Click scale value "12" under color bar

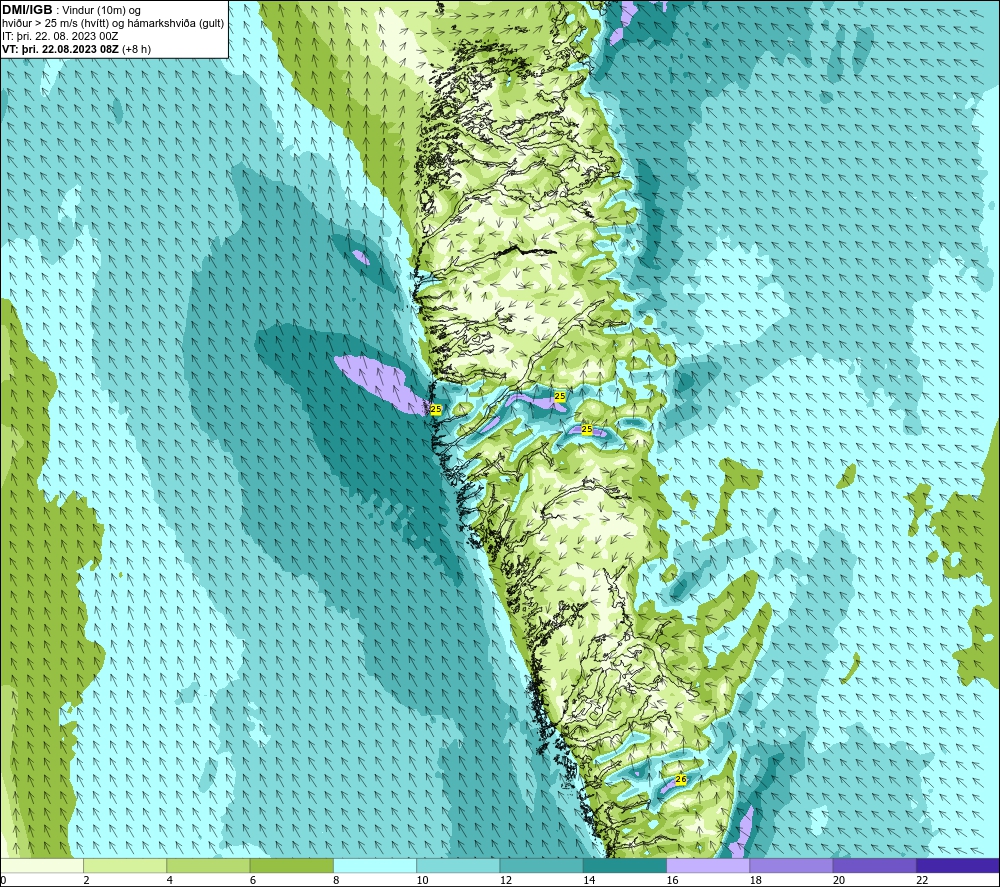coord(506,880)
